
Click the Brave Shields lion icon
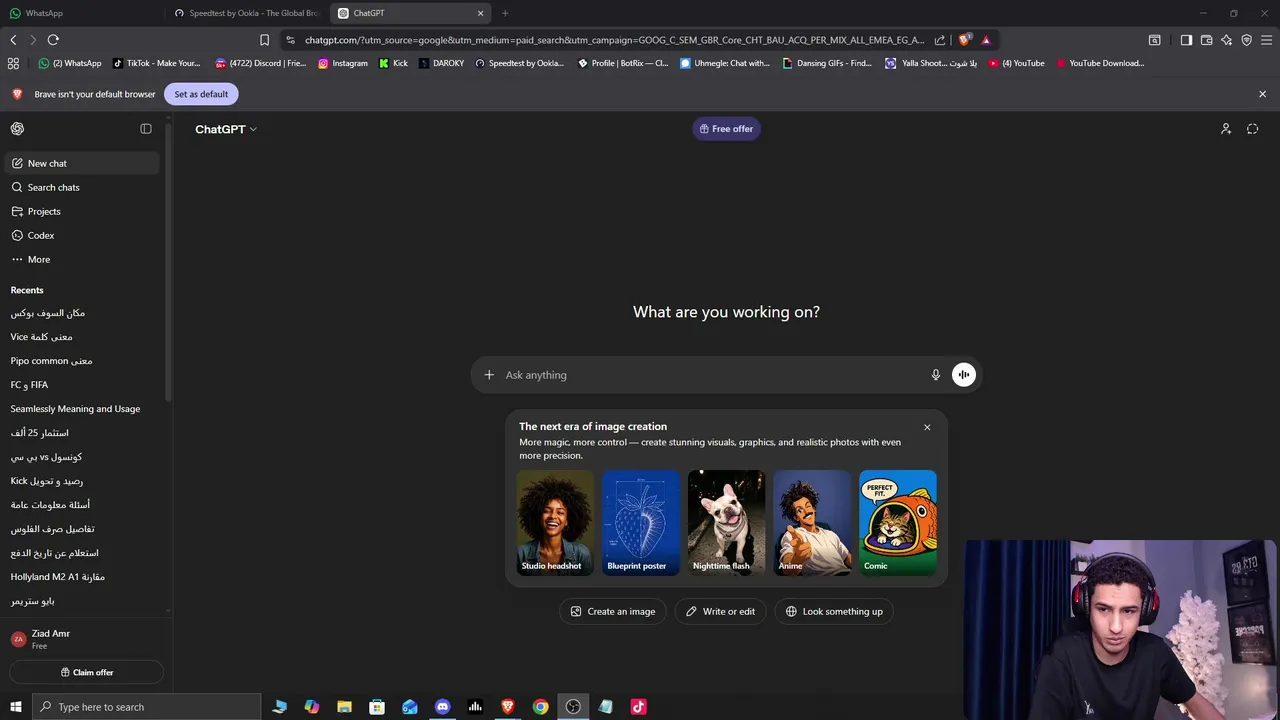964,40
